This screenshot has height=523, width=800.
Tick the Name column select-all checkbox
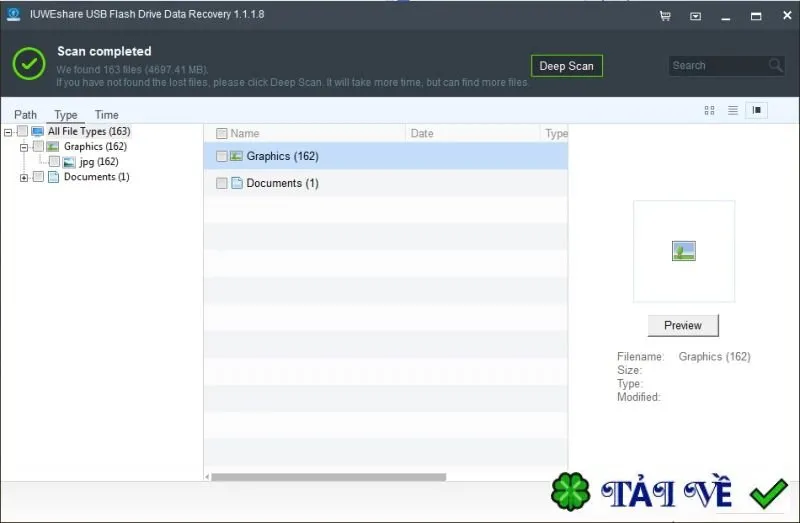coord(221,134)
